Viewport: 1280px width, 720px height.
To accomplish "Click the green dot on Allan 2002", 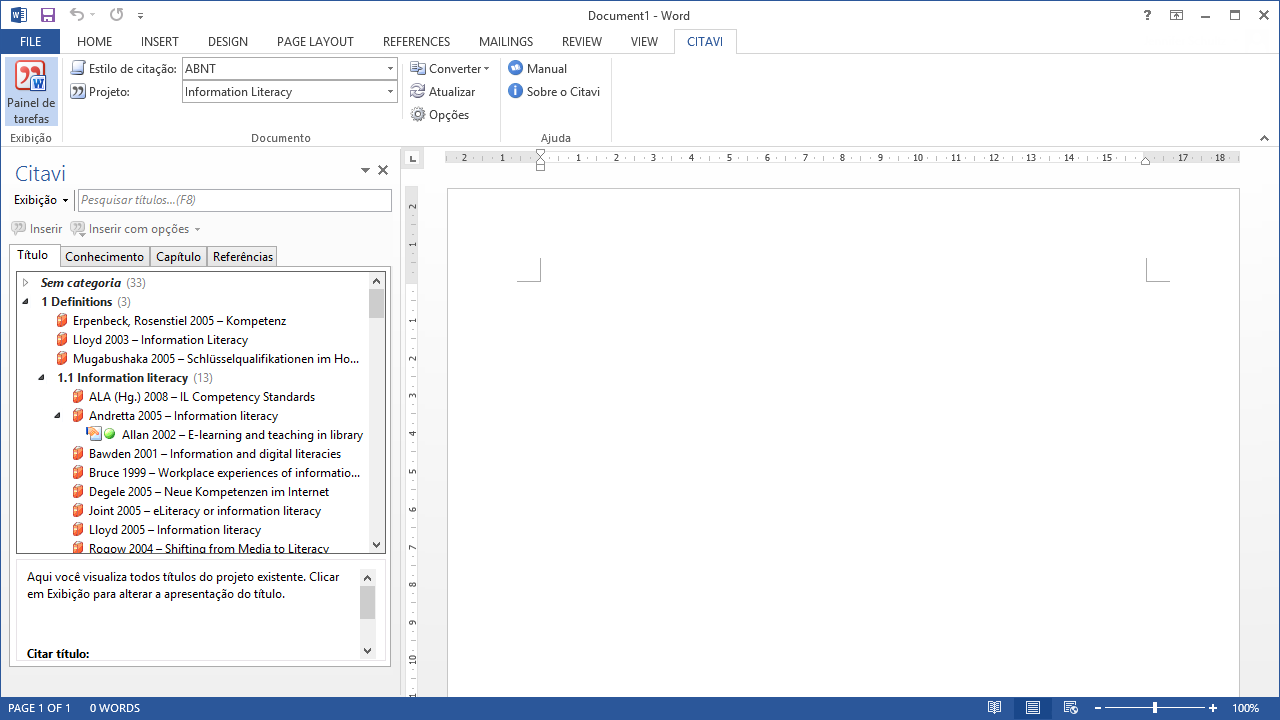I will (110, 435).
